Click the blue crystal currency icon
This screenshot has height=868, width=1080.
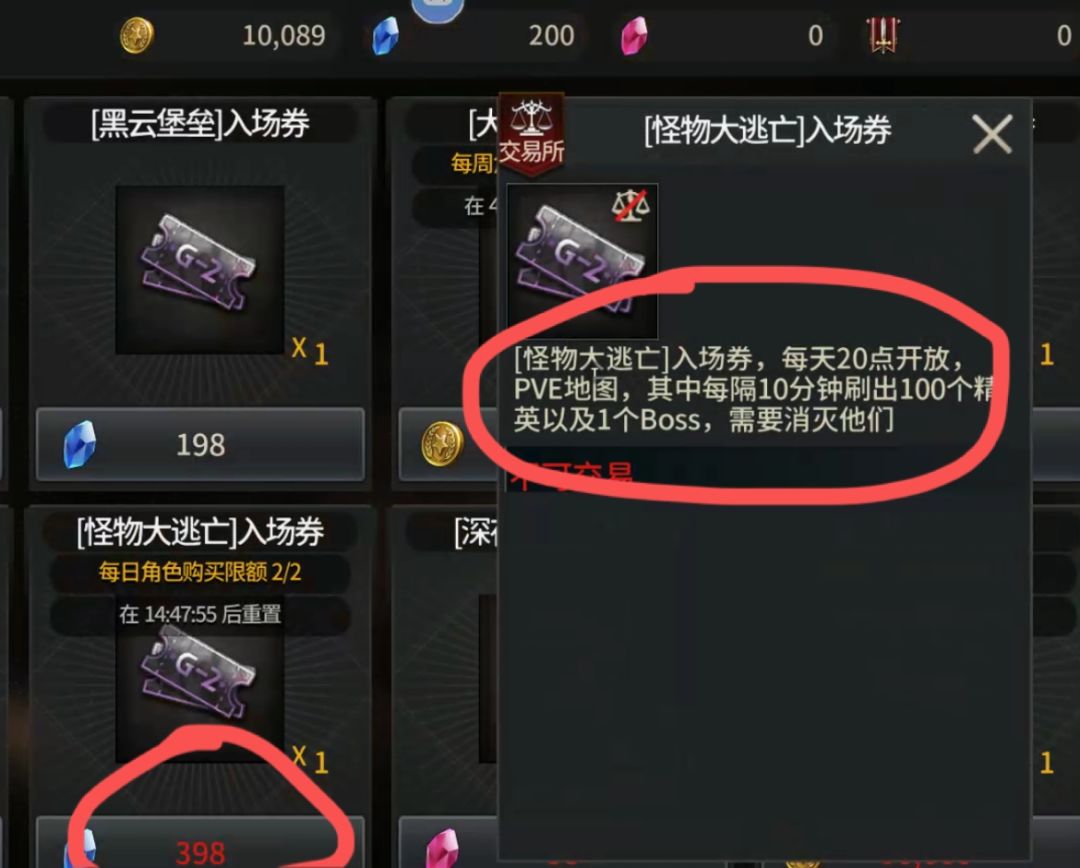coord(386,36)
